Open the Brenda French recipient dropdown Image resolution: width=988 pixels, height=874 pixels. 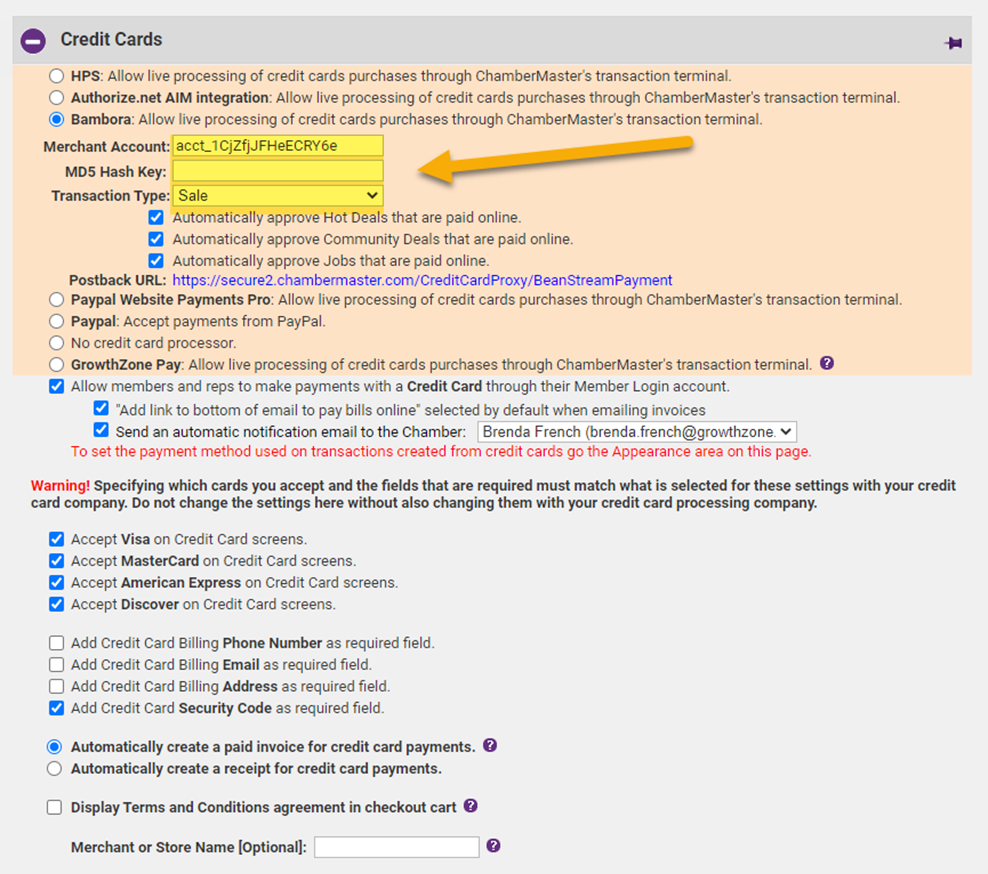coord(637,432)
